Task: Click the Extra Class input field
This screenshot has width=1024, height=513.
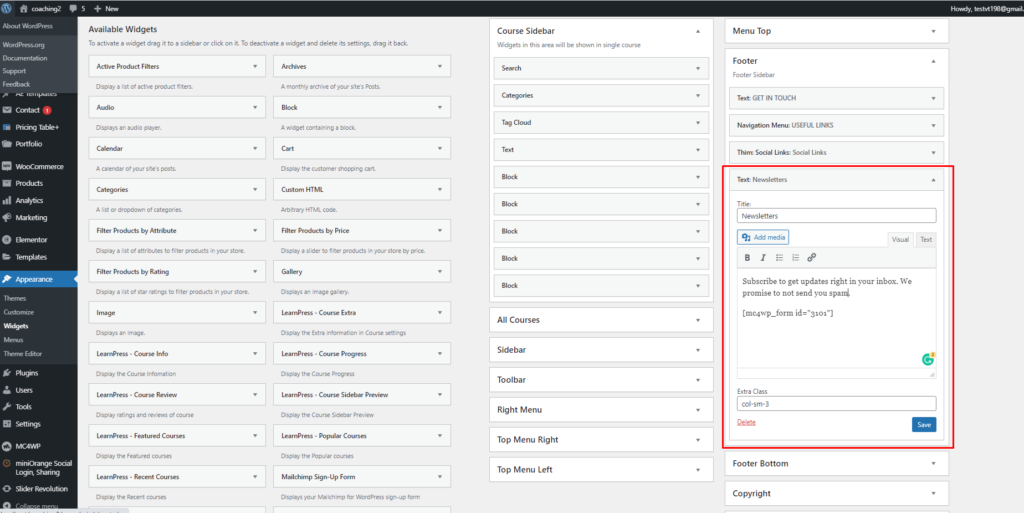Action: click(x=837, y=403)
